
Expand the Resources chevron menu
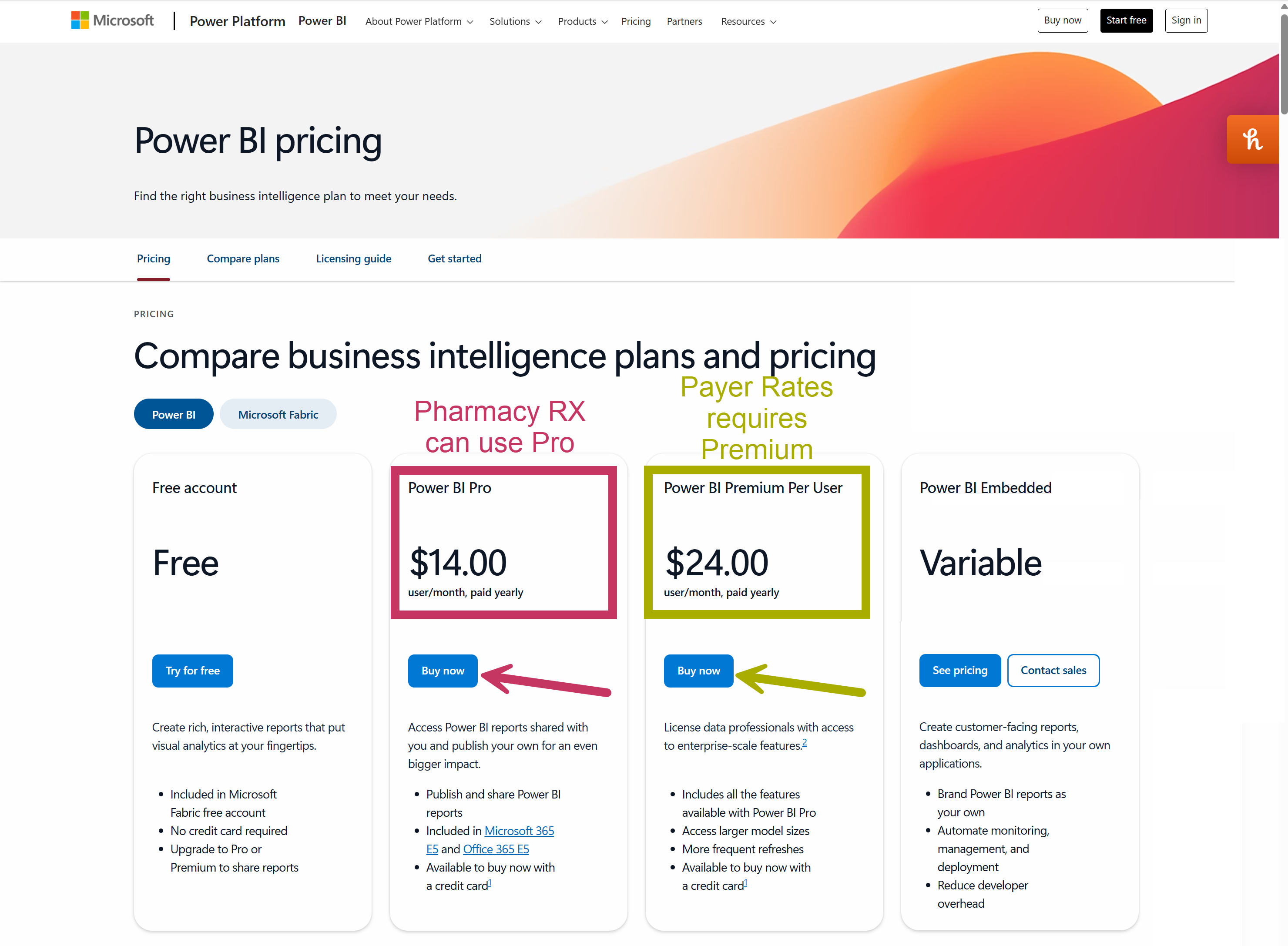click(x=748, y=21)
